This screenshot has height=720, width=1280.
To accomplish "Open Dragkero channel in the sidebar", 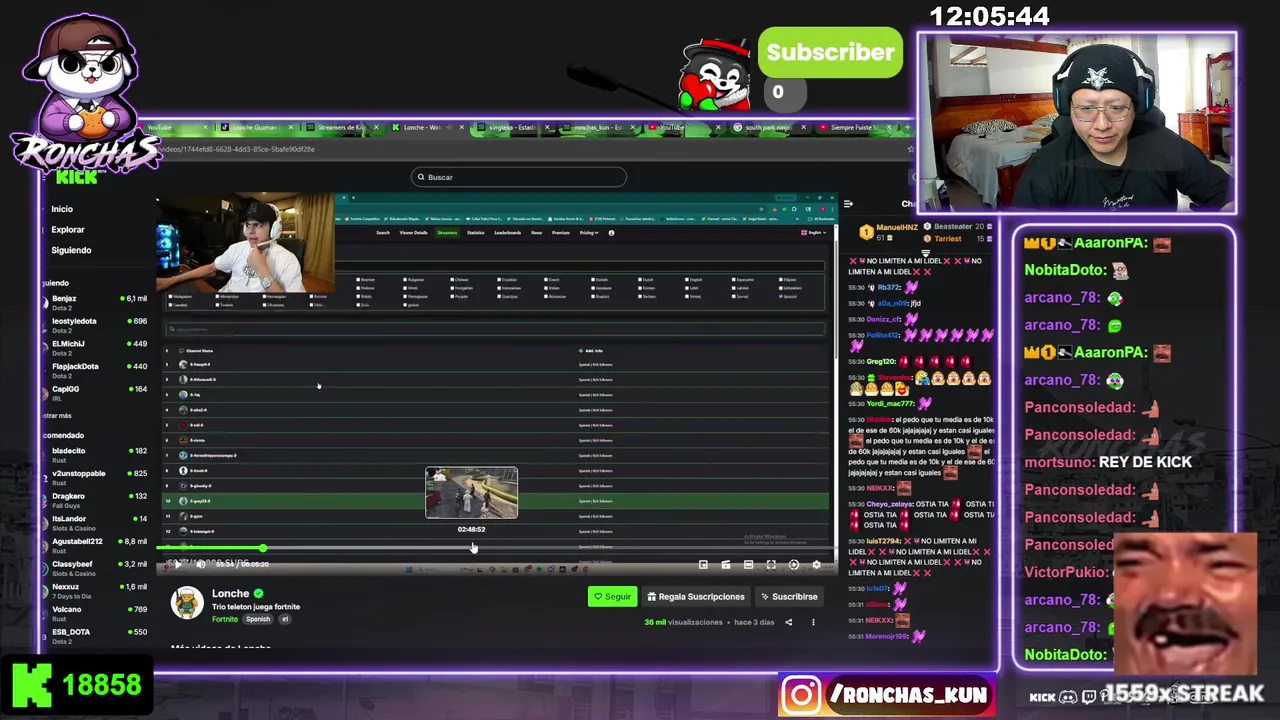I will point(96,499).
